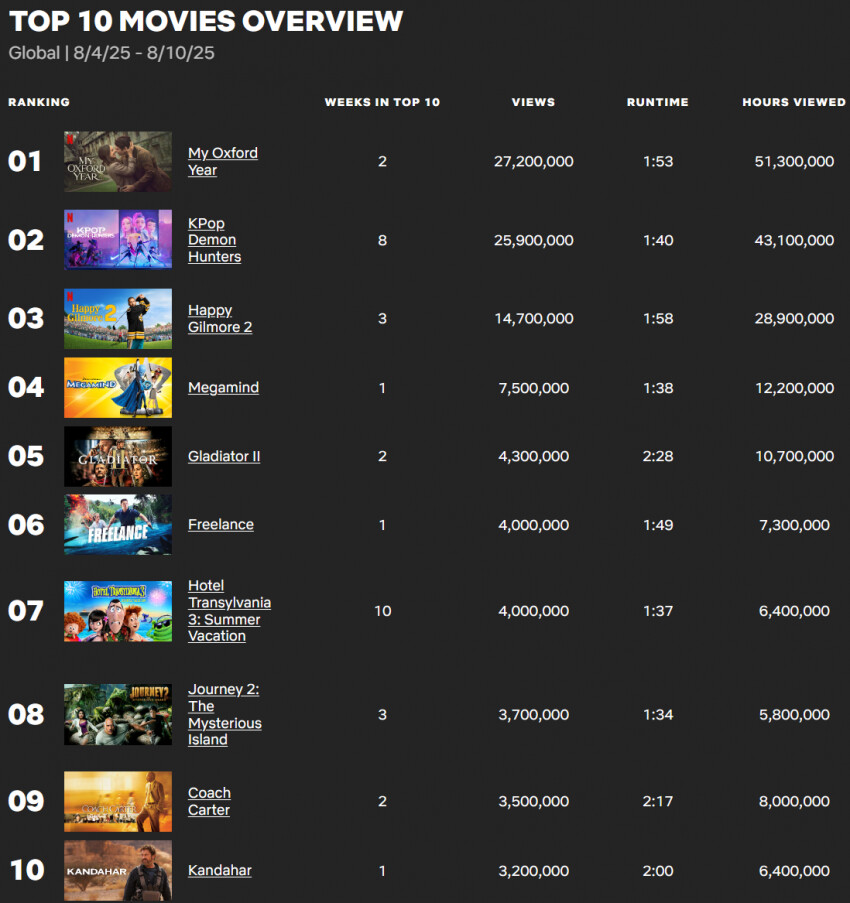The image size is (850, 903).
Task: Click the 1:40 runtime value
Action: [x=658, y=240]
